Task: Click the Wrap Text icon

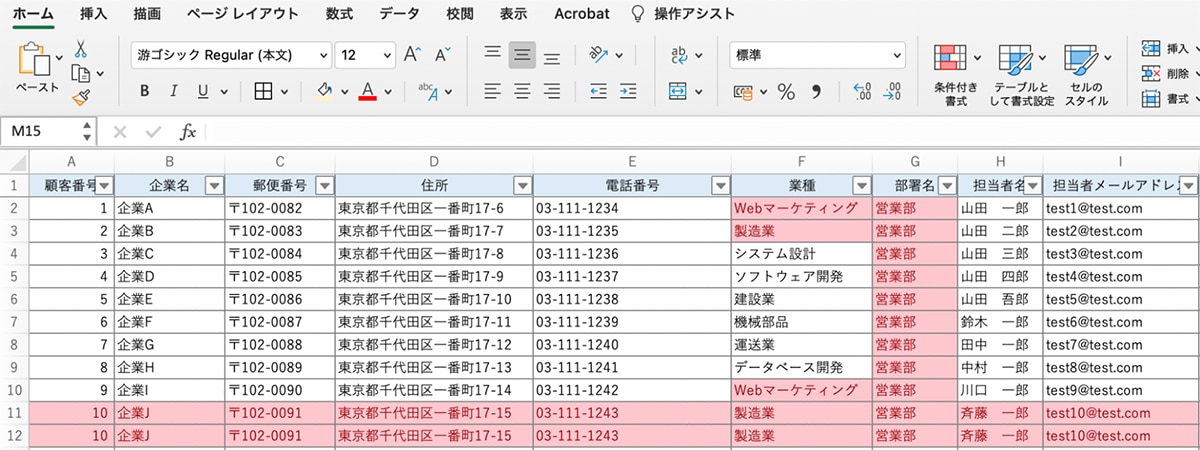Action: [x=679, y=55]
